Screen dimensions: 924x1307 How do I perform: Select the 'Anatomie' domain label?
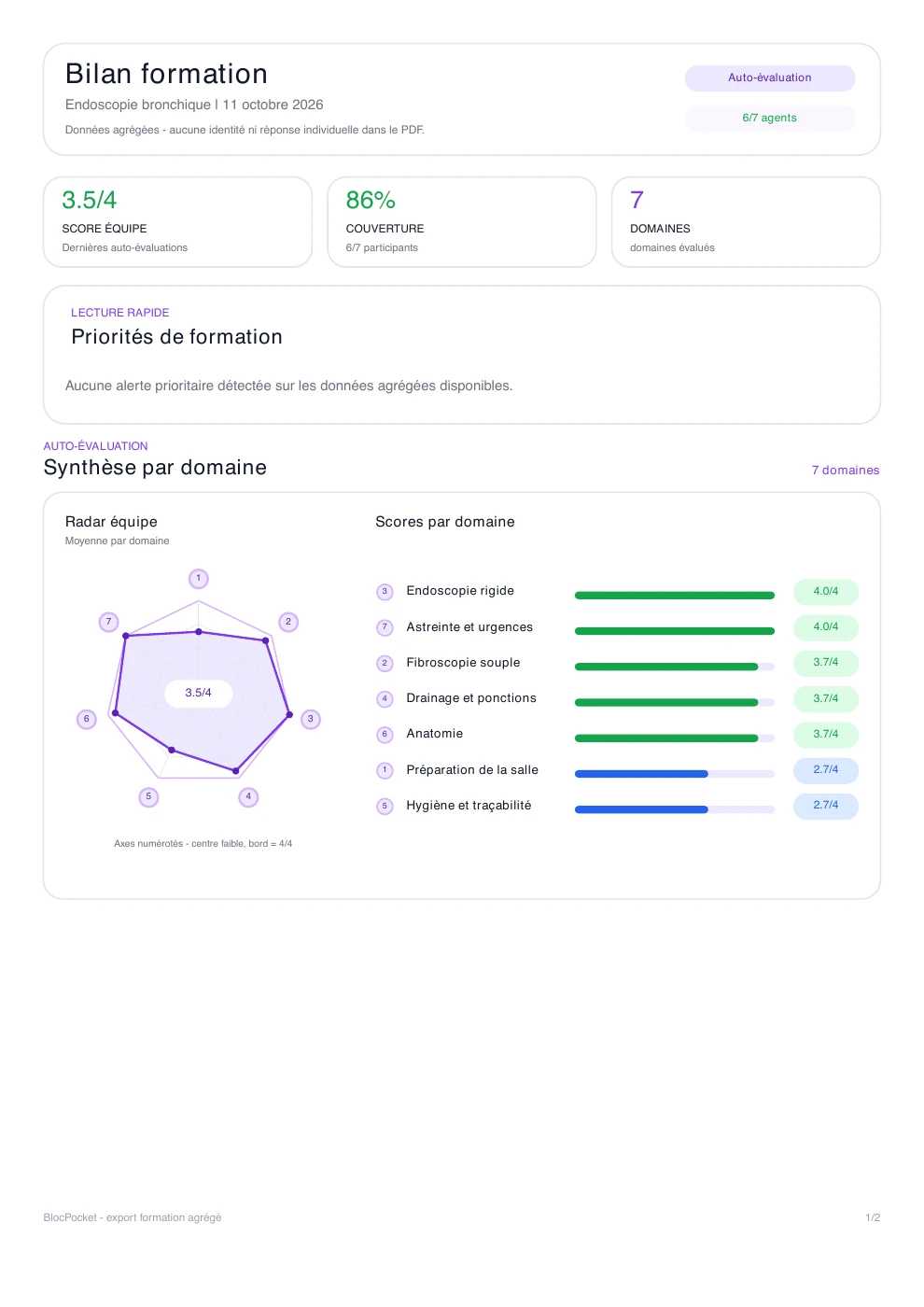tap(435, 734)
